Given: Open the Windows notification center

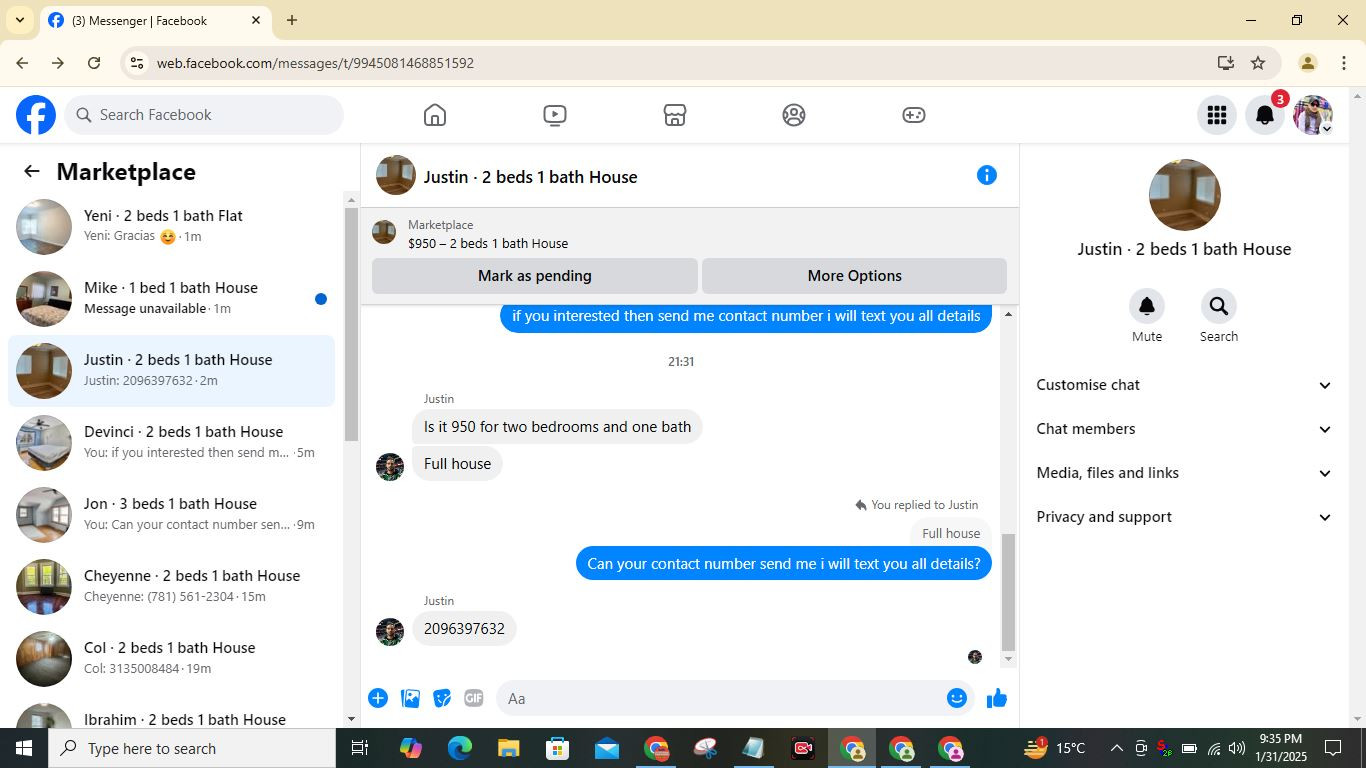Looking at the screenshot, I should point(1333,748).
